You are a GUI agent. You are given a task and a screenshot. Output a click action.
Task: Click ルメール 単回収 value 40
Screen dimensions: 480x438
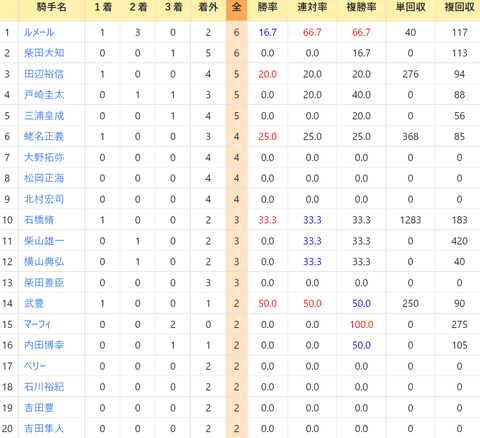pyautogui.click(x=411, y=32)
